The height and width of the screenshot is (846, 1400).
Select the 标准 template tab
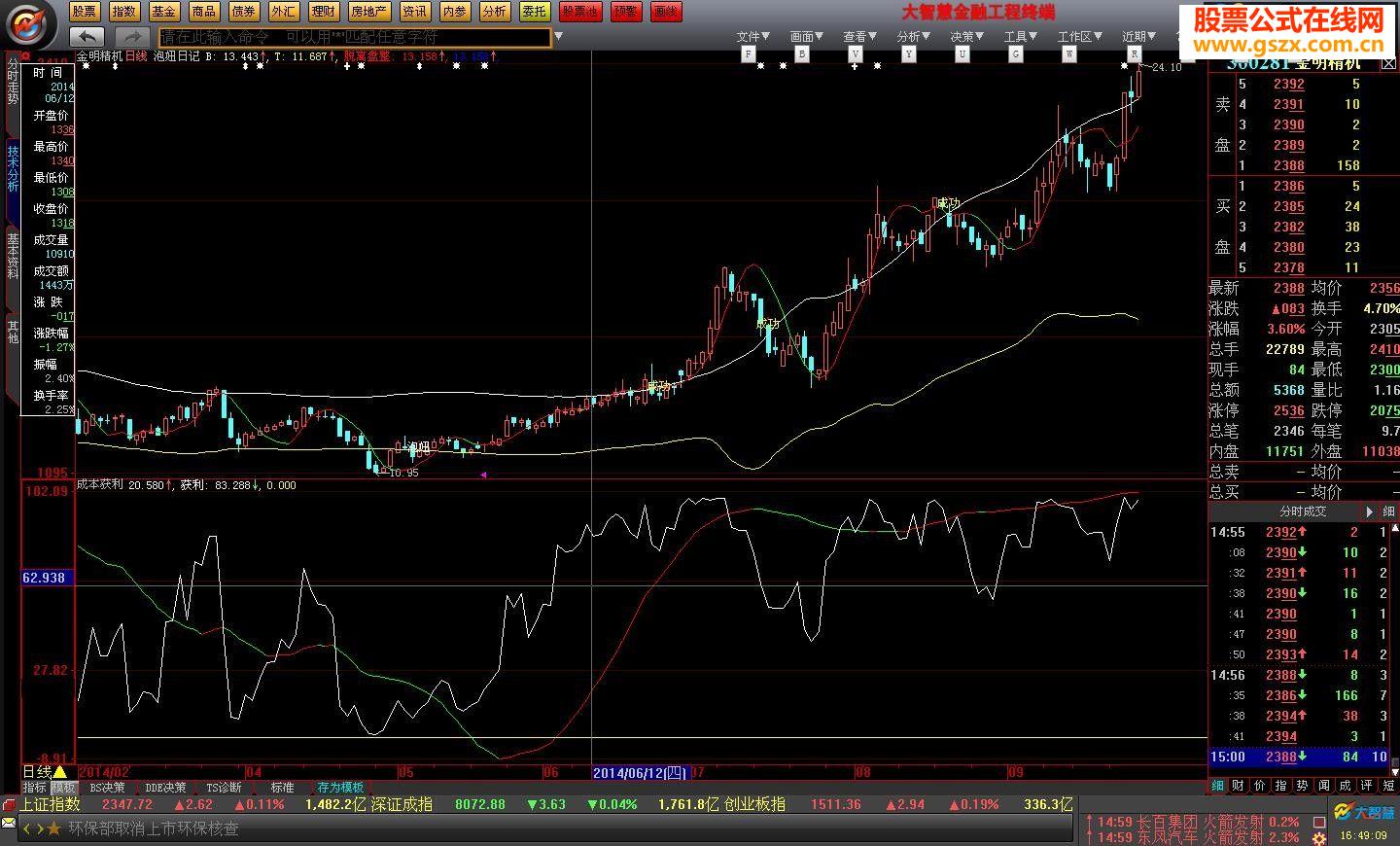[282, 788]
